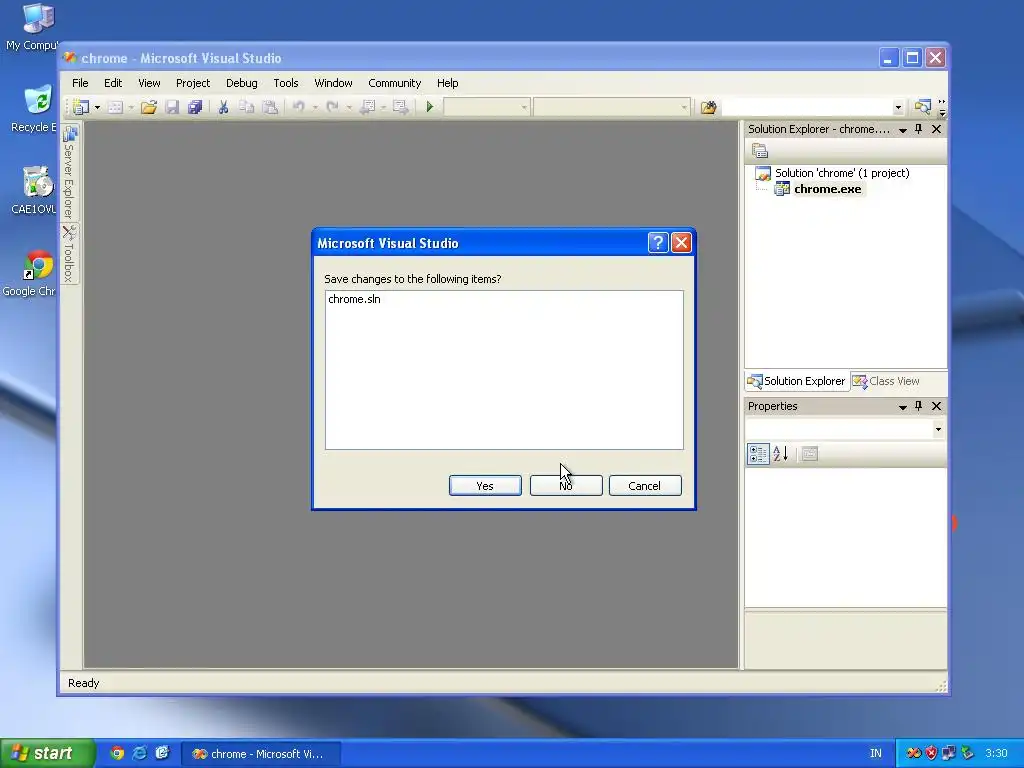Open the Find combo dropdown arrow
Screen dimensions: 1024x768
(898, 107)
